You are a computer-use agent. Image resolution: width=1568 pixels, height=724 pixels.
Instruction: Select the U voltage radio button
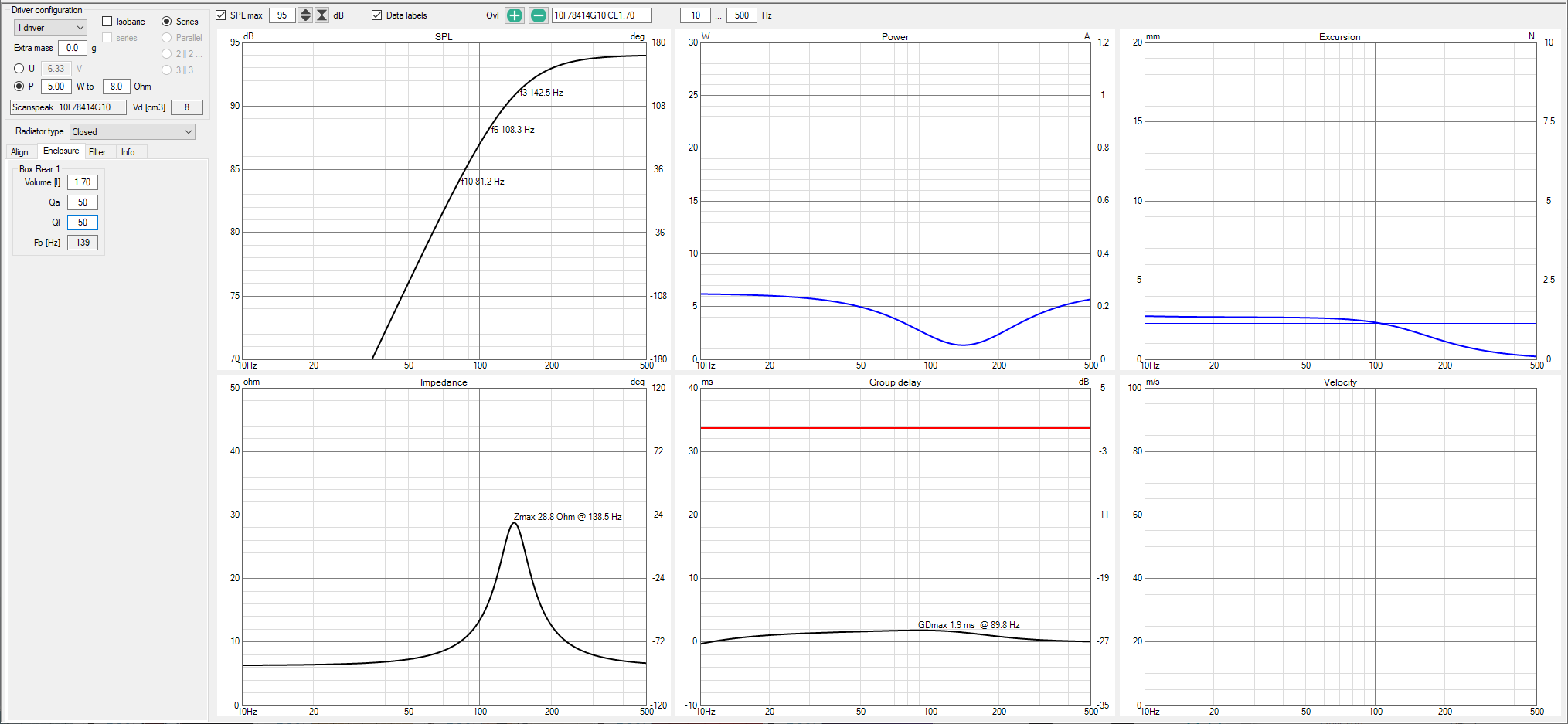pos(19,69)
